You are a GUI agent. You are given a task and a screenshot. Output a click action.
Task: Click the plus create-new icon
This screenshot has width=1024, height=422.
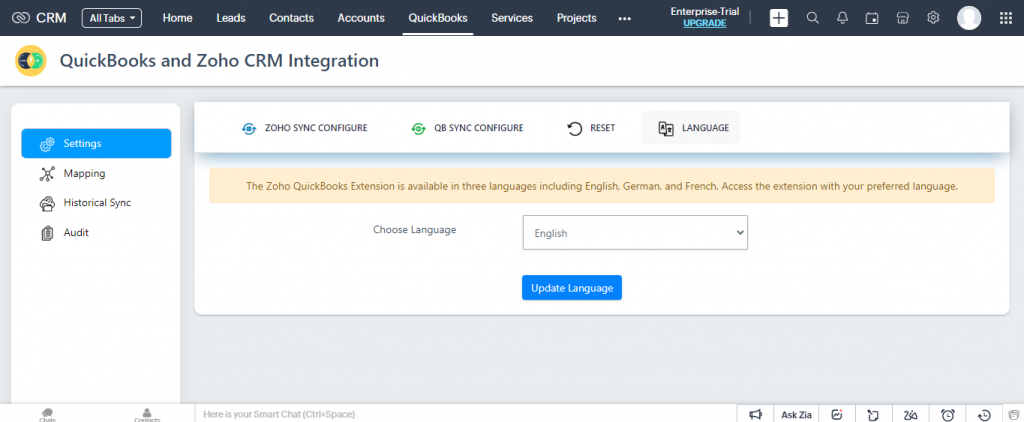(x=778, y=18)
